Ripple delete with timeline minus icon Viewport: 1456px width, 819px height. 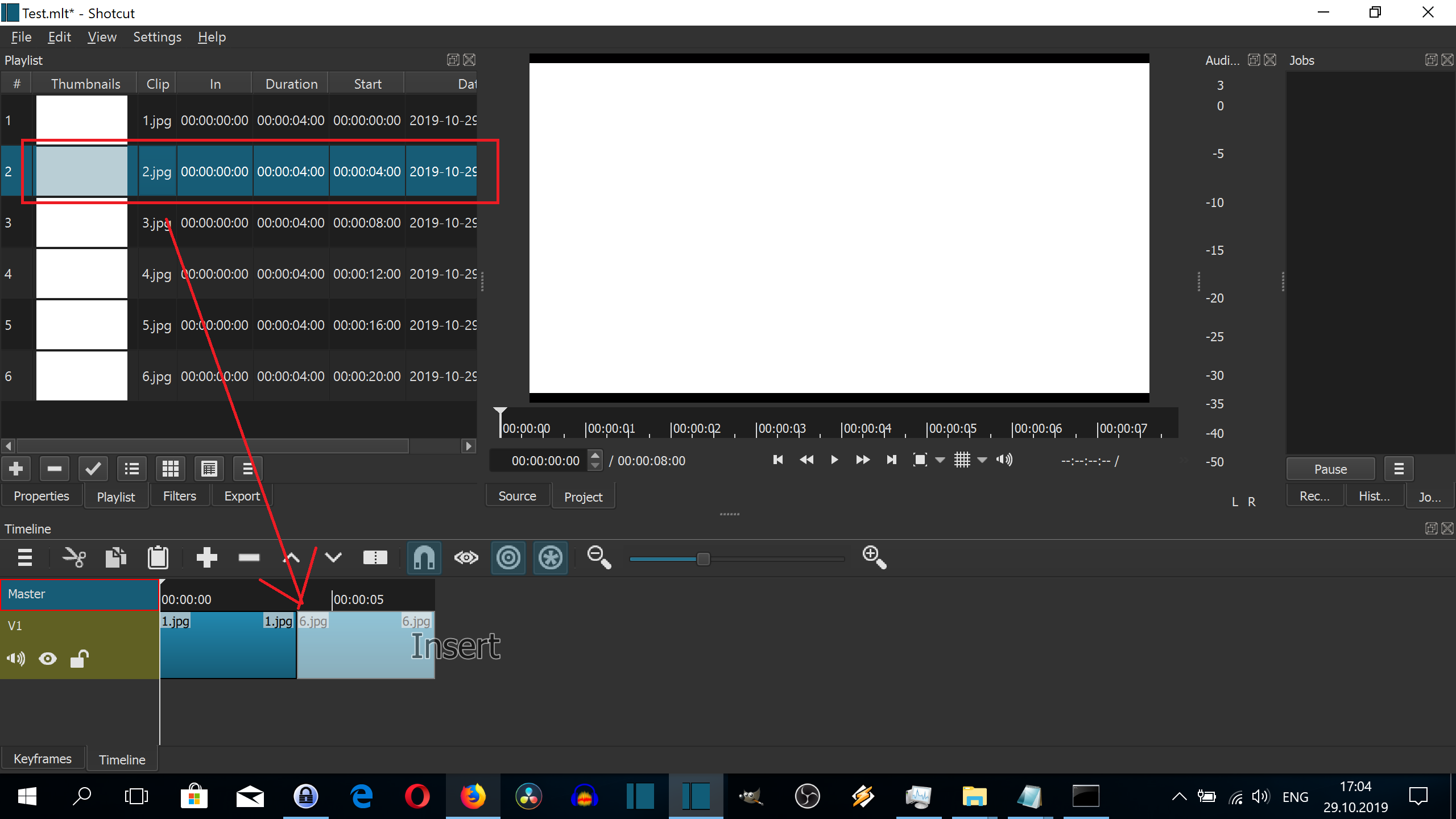(x=249, y=557)
